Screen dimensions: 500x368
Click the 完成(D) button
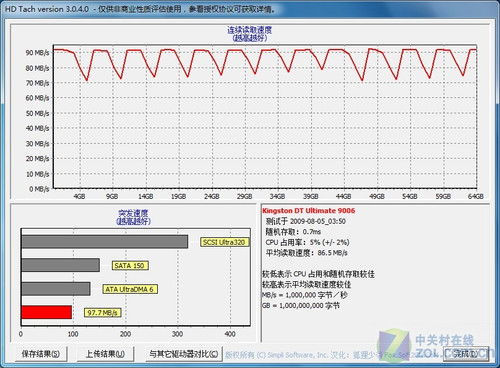(466, 354)
